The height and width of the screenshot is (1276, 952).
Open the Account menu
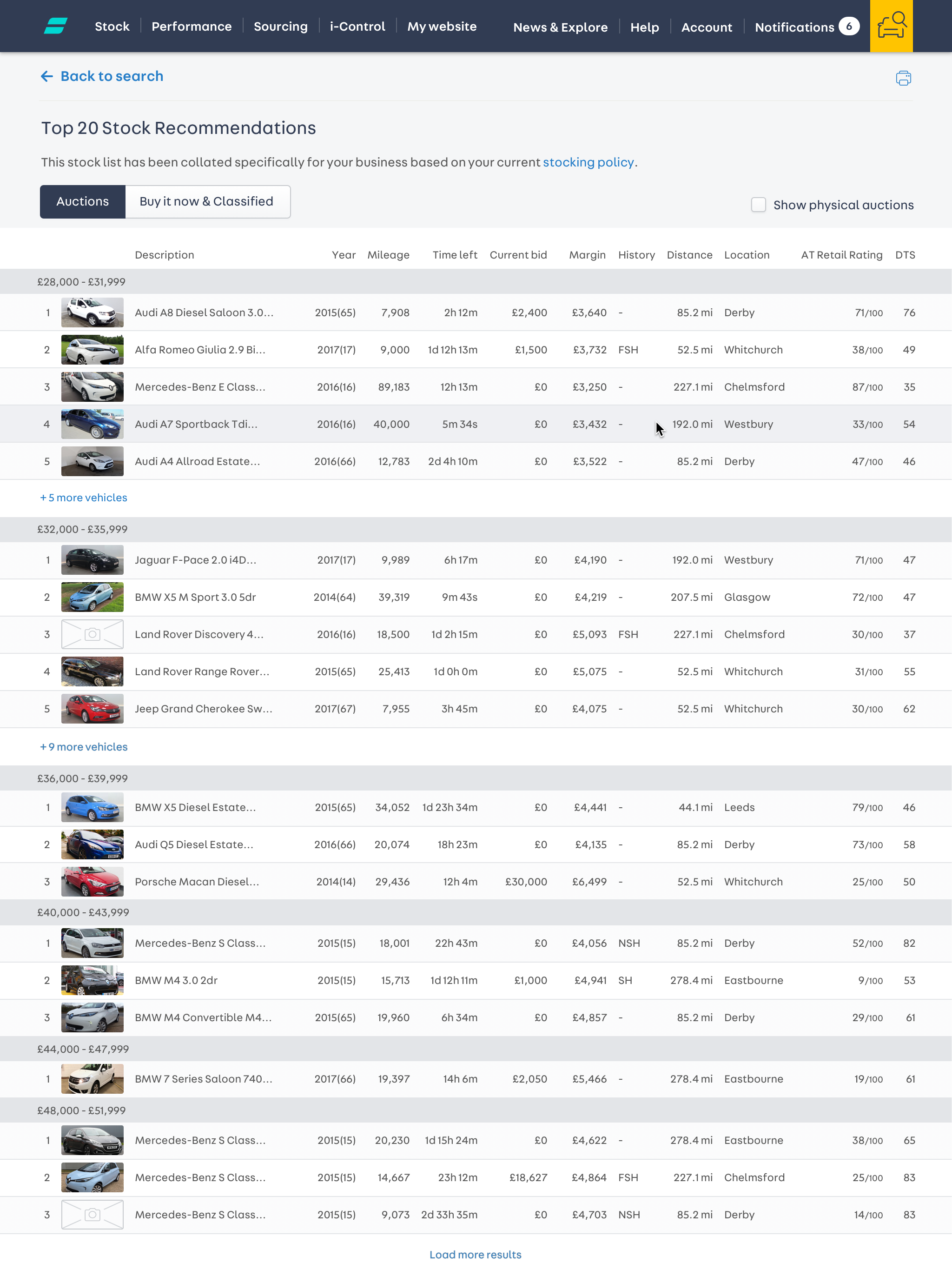point(707,27)
